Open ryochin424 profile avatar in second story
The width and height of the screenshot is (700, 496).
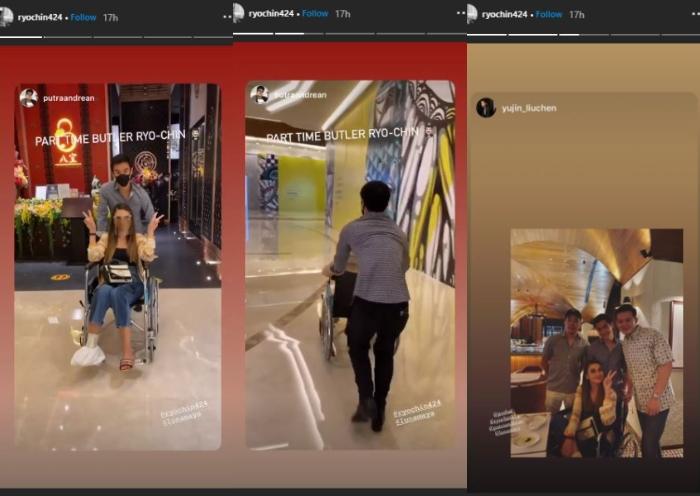click(239, 13)
